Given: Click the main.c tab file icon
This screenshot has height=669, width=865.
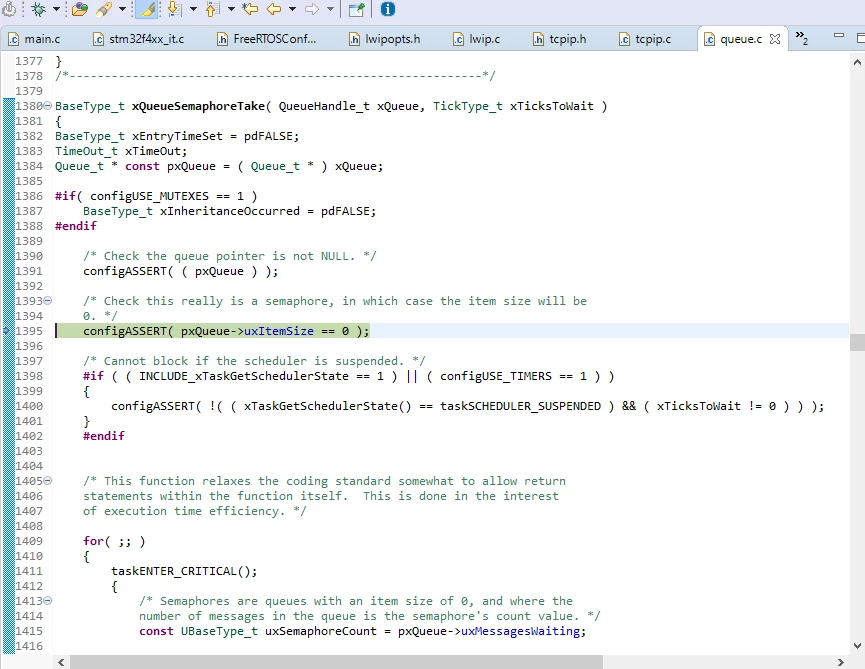Looking at the screenshot, I should point(14,39).
